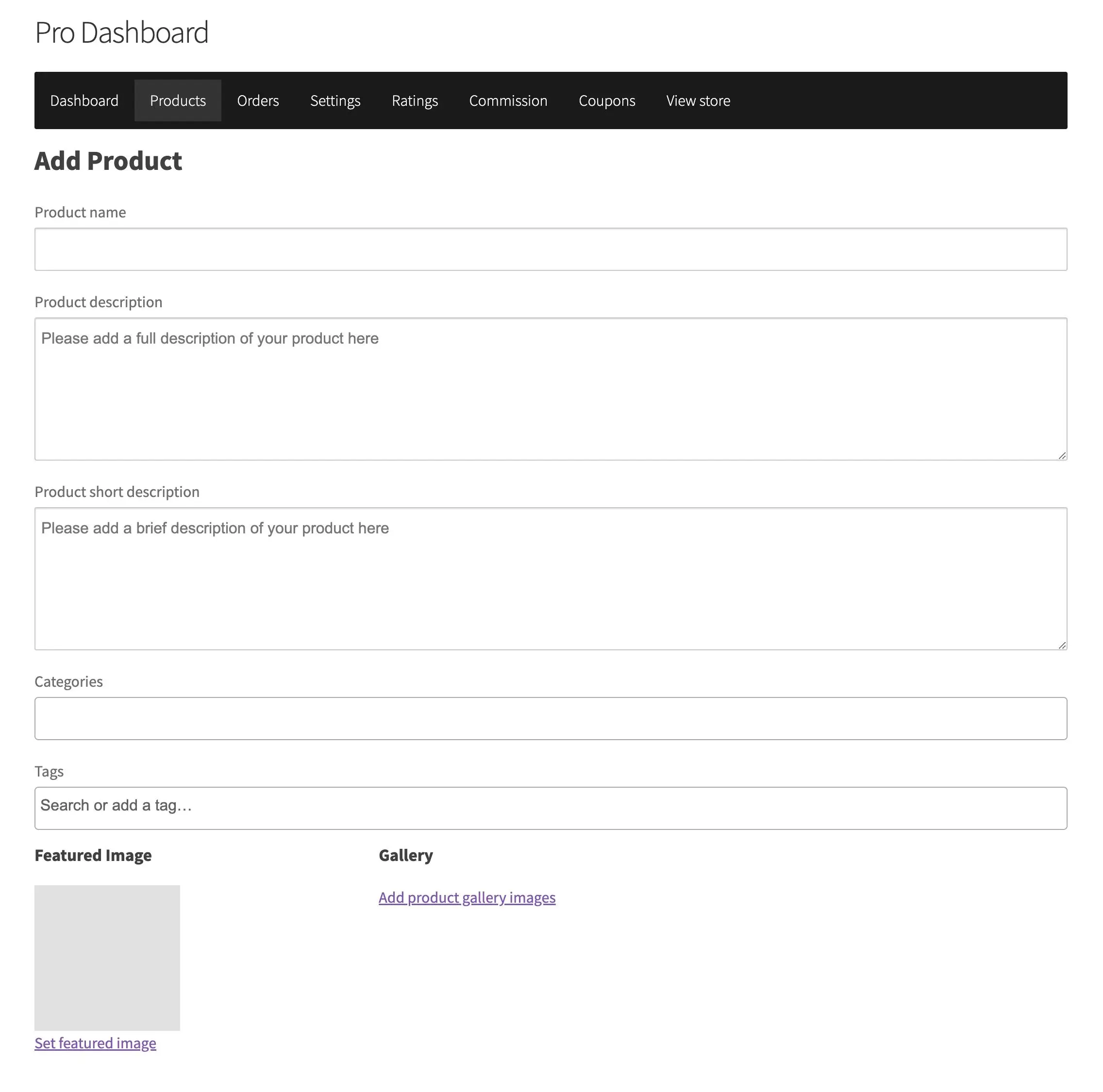Click the Product short description textarea
Screen dimensions: 1103x1092
tap(551, 579)
